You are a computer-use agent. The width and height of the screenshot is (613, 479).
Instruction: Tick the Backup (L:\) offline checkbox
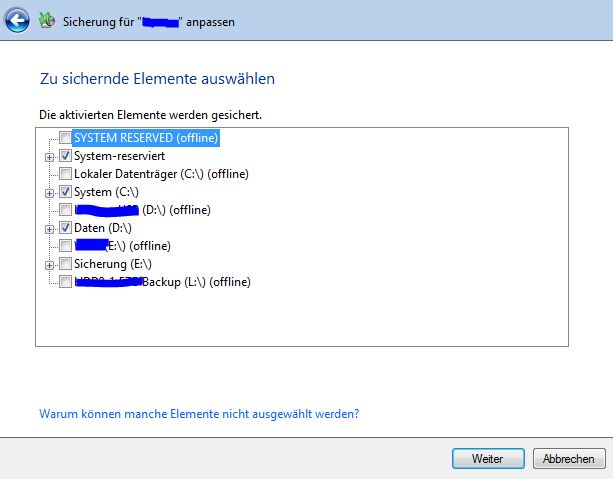pyautogui.click(x=65, y=282)
